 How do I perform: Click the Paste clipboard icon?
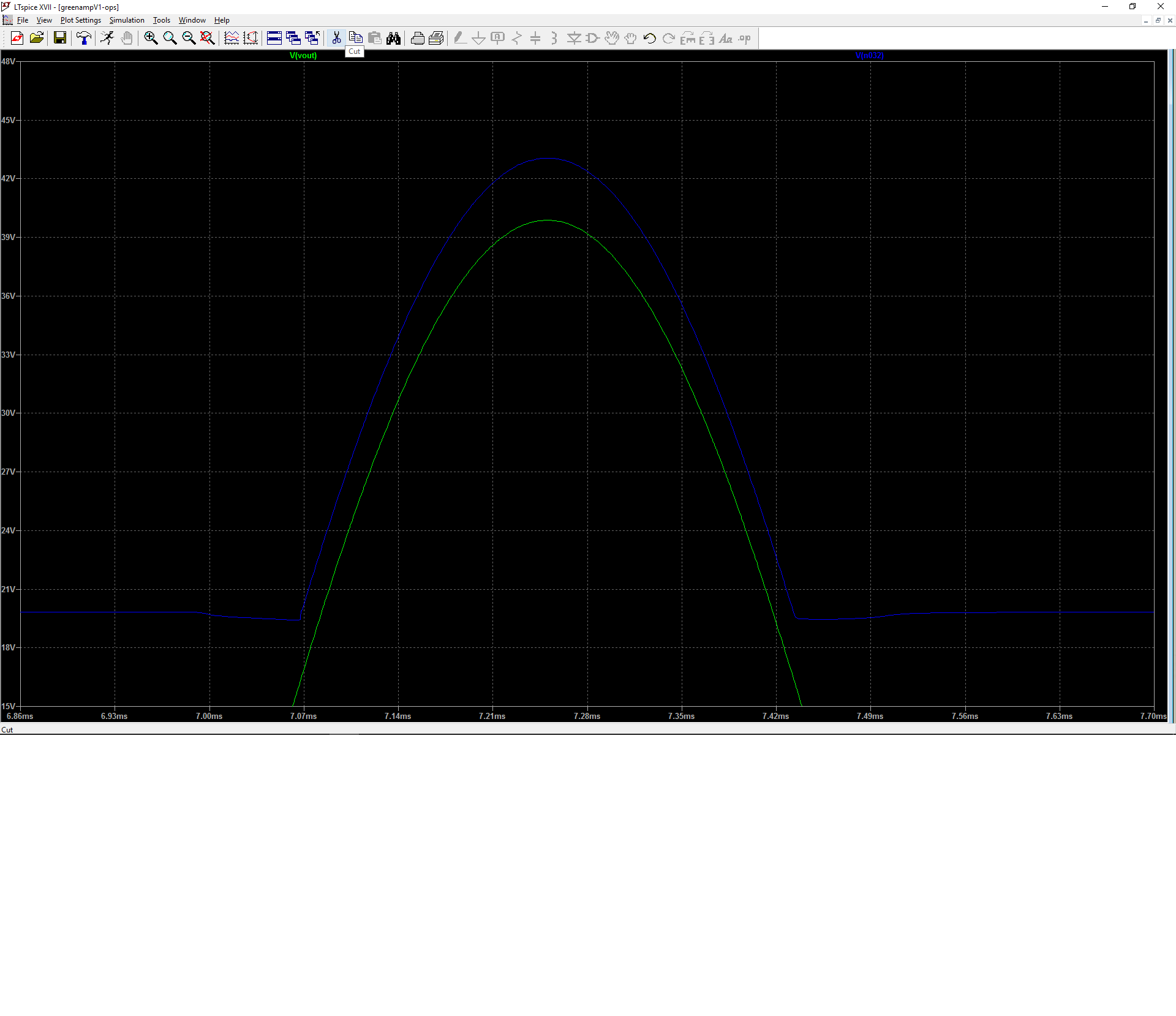click(x=374, y=38)
